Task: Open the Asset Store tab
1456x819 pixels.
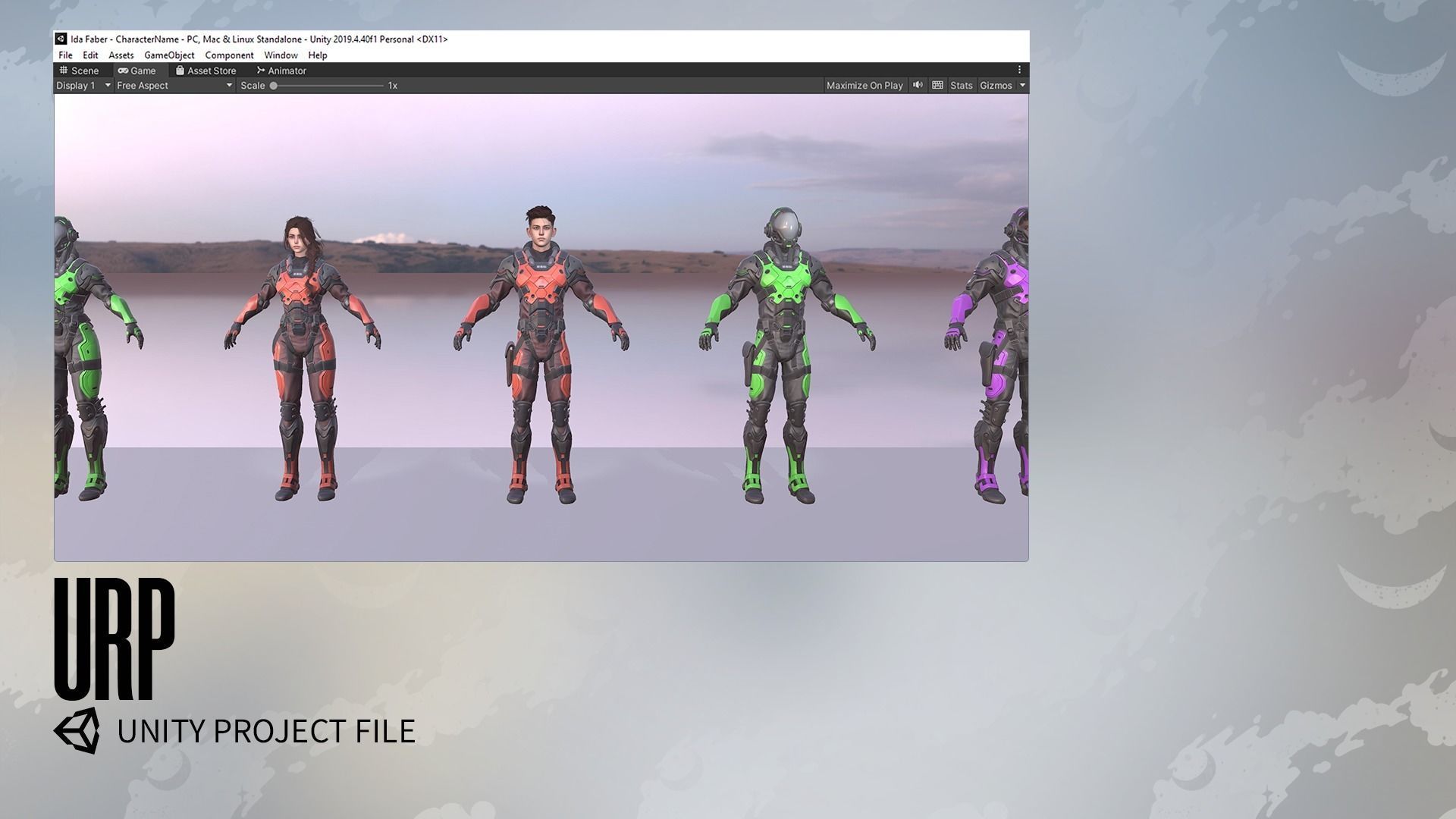Action: coord(206,71)
